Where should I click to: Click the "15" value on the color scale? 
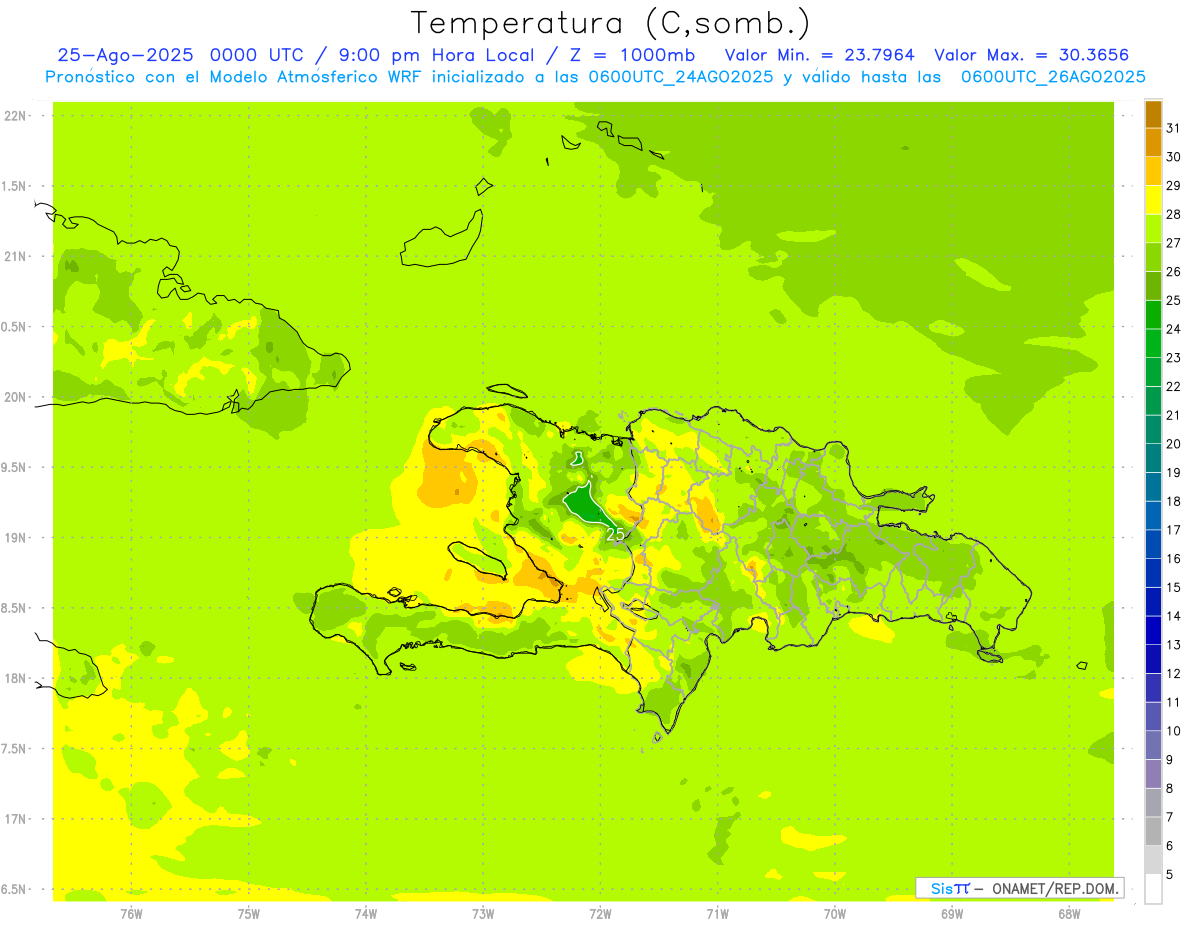click(1174, 587)
